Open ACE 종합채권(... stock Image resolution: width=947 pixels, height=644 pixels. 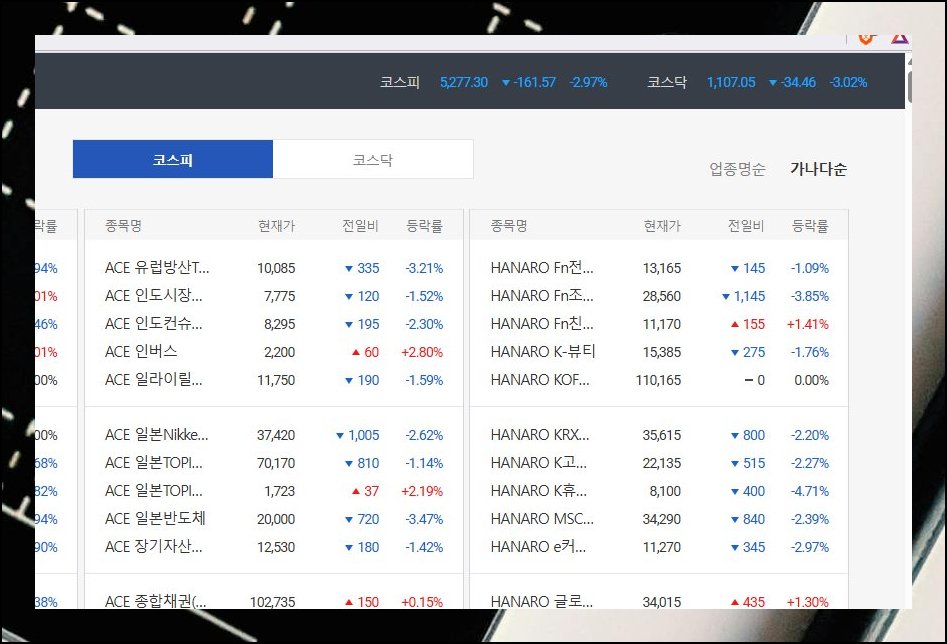[156, 601]
